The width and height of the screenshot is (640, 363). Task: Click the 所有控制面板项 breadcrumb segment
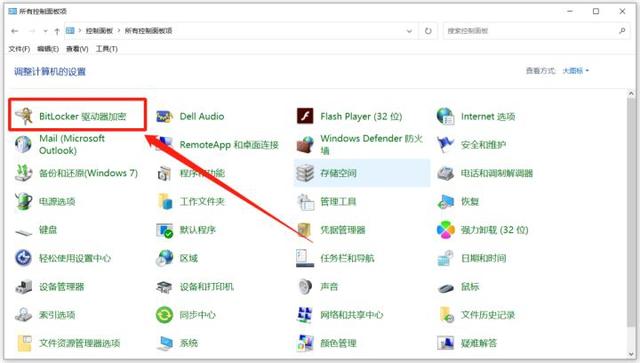pyautogui.click(x=148, y=31)
